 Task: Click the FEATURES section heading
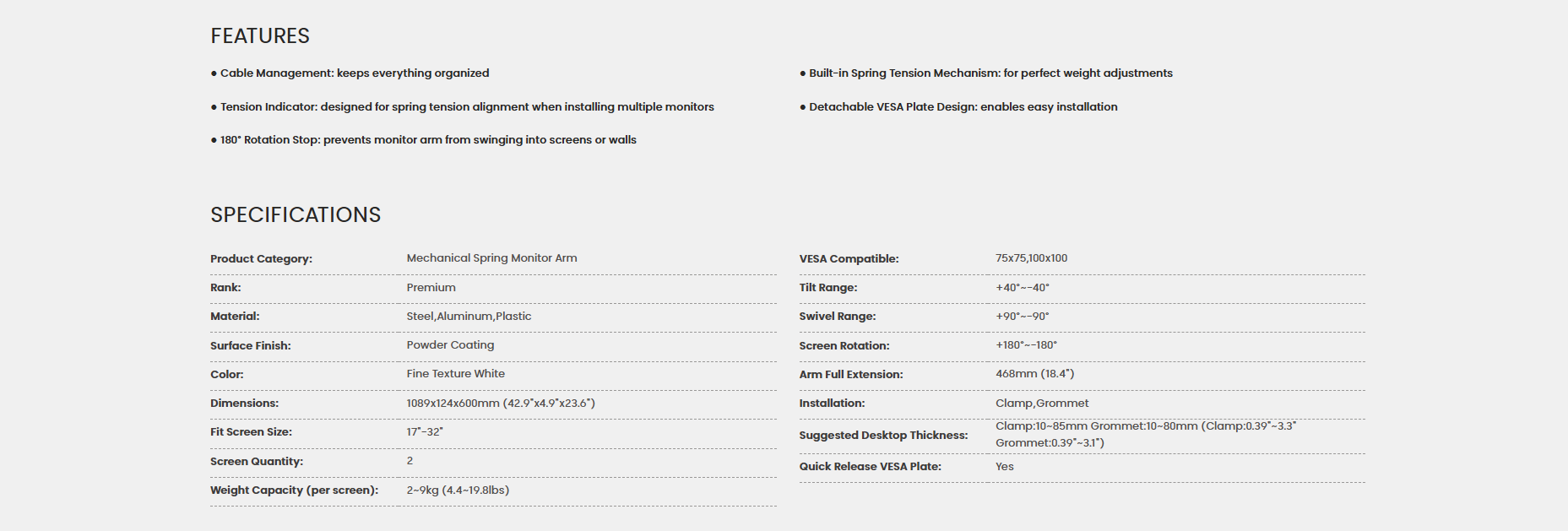click(x=260, y=36)
